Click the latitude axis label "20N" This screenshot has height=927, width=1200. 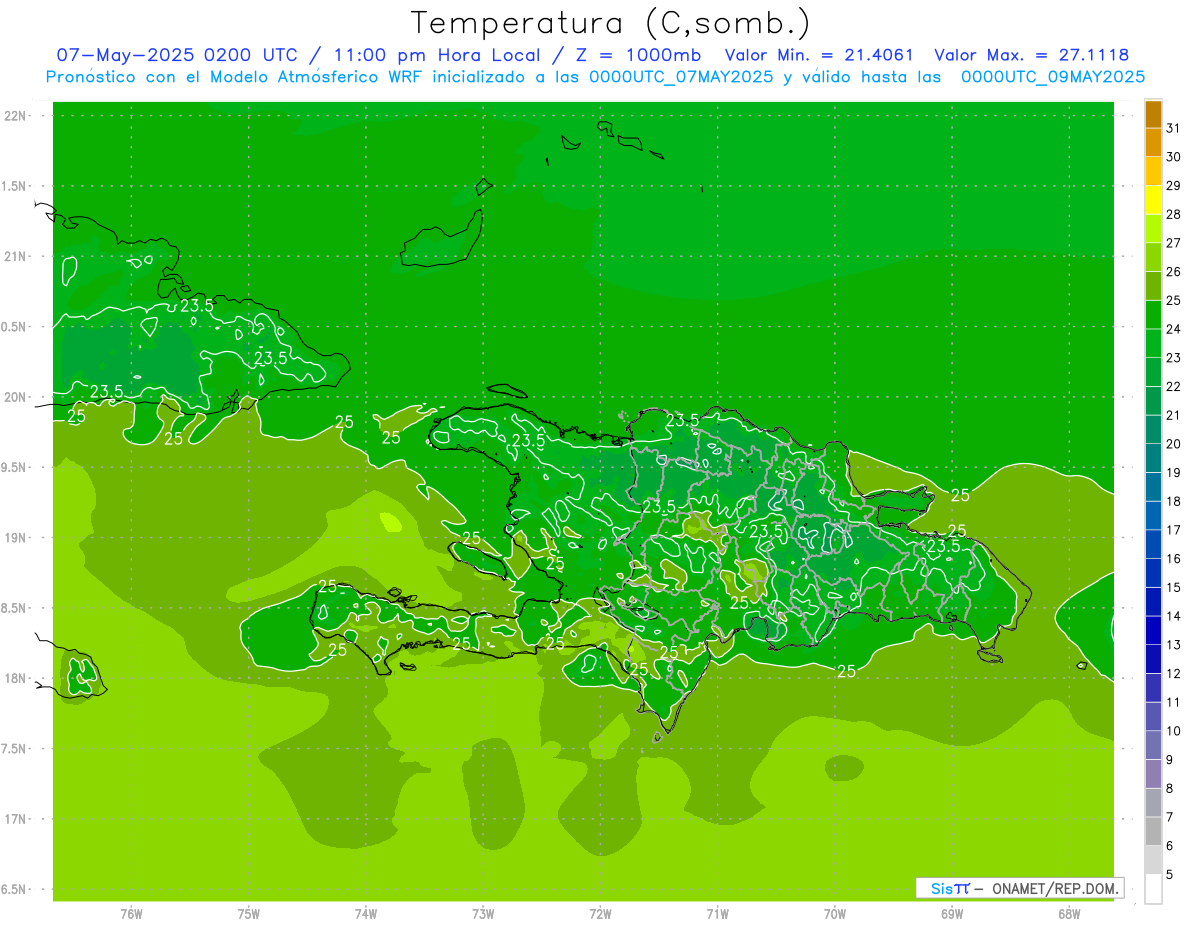click(16, 397)
